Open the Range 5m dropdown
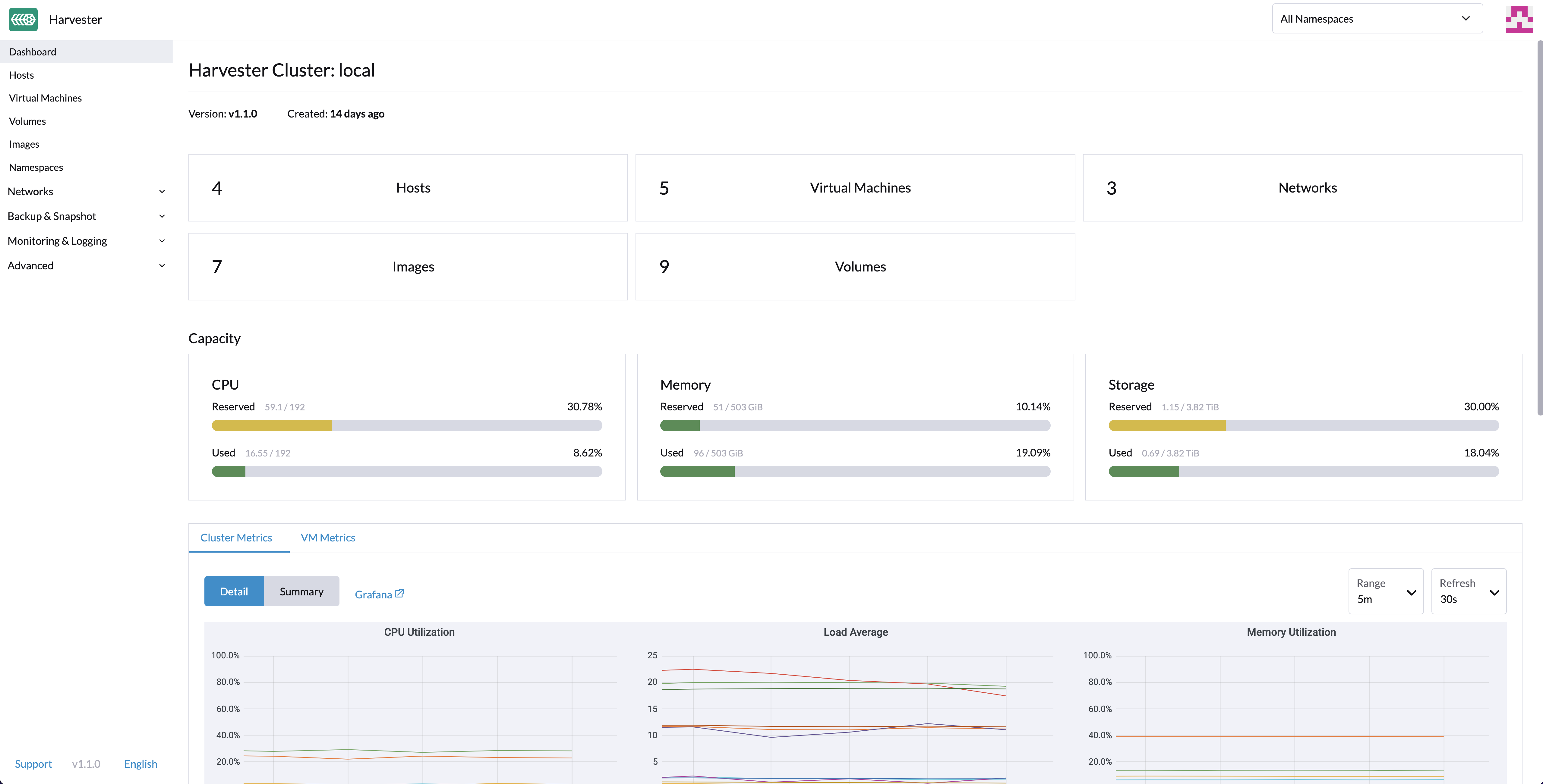The image size is (1543, 784). [1385, 591]
